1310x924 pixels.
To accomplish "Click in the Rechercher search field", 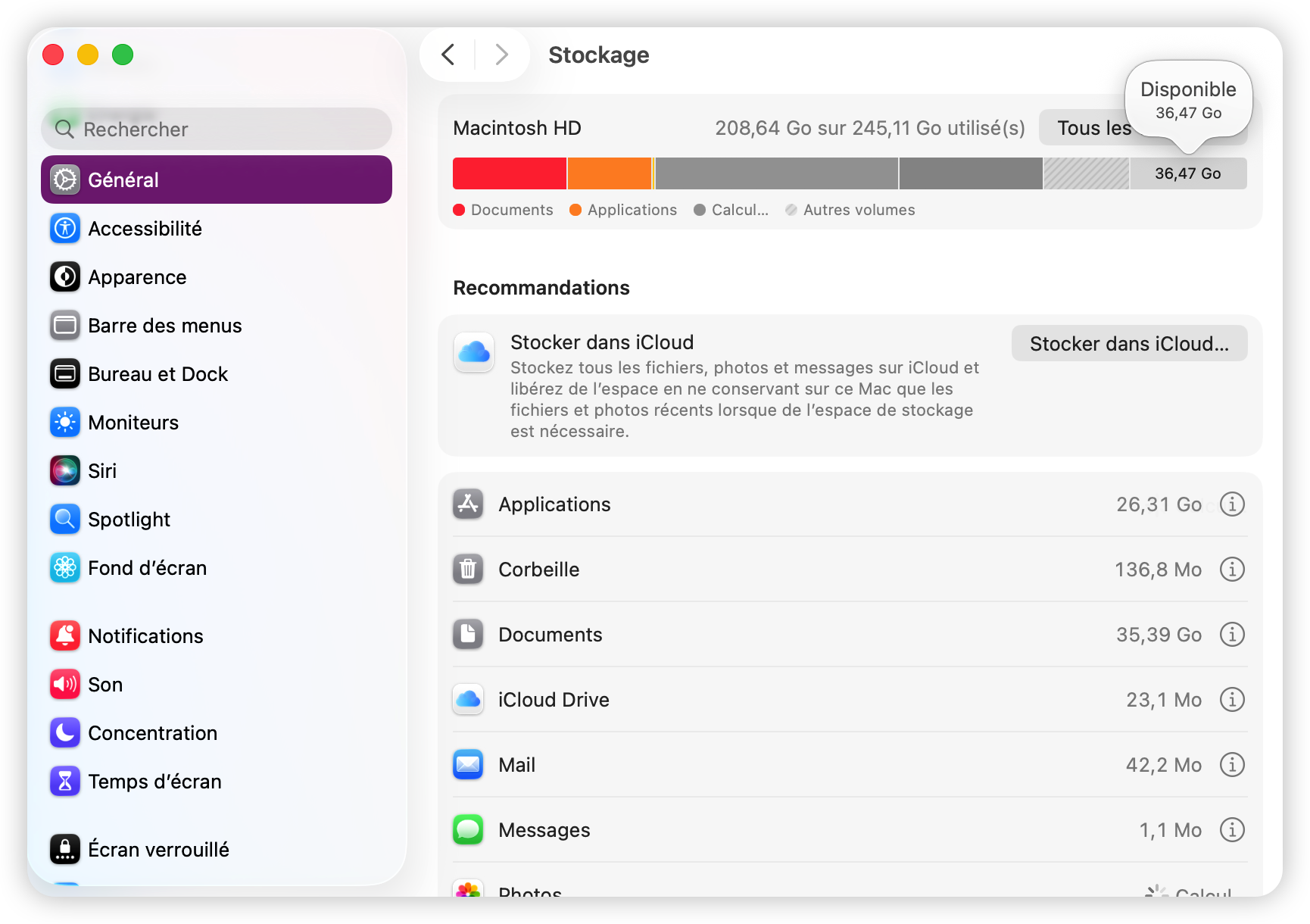I will pyautogui.click(x=217, y=129).
